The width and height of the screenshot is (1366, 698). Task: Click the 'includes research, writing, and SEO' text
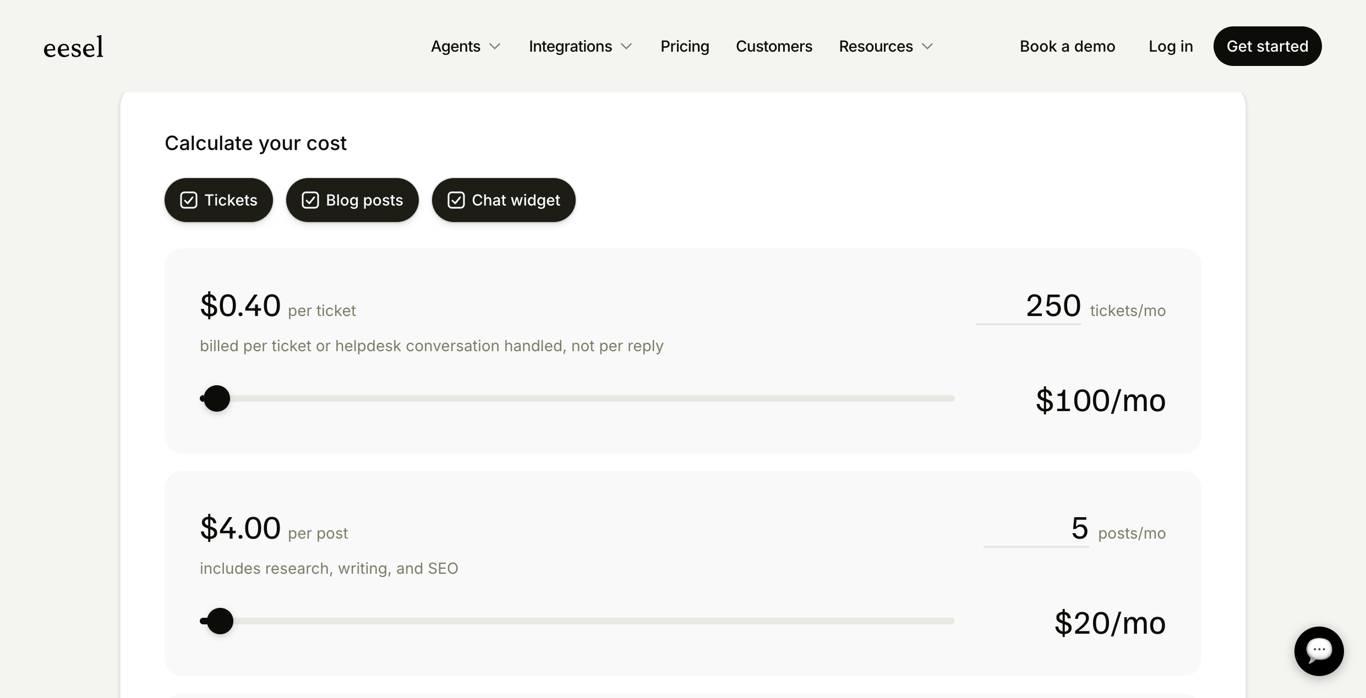329,569
